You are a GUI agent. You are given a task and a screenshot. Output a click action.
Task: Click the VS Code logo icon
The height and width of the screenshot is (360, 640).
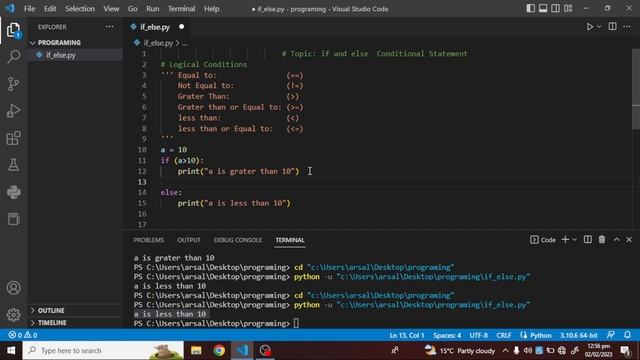10,8
